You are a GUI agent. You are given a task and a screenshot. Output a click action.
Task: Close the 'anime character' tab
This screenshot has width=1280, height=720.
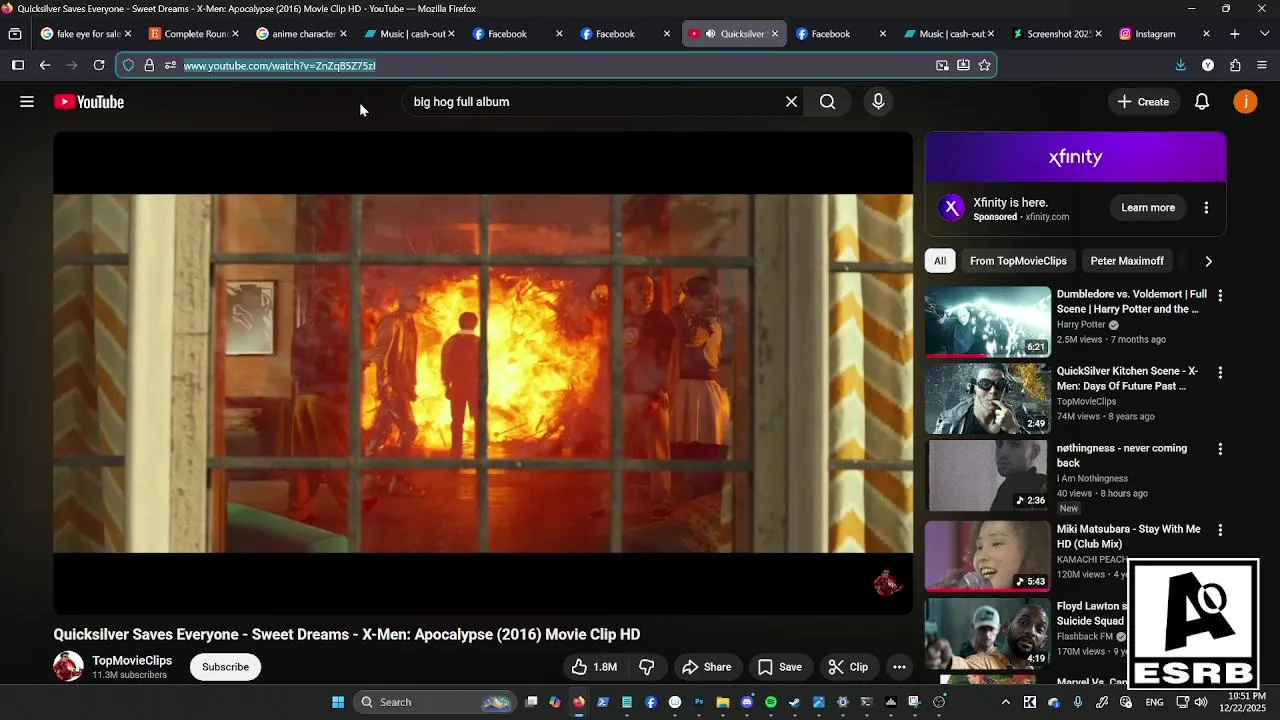pyautogui.click(x=343, y=34)
